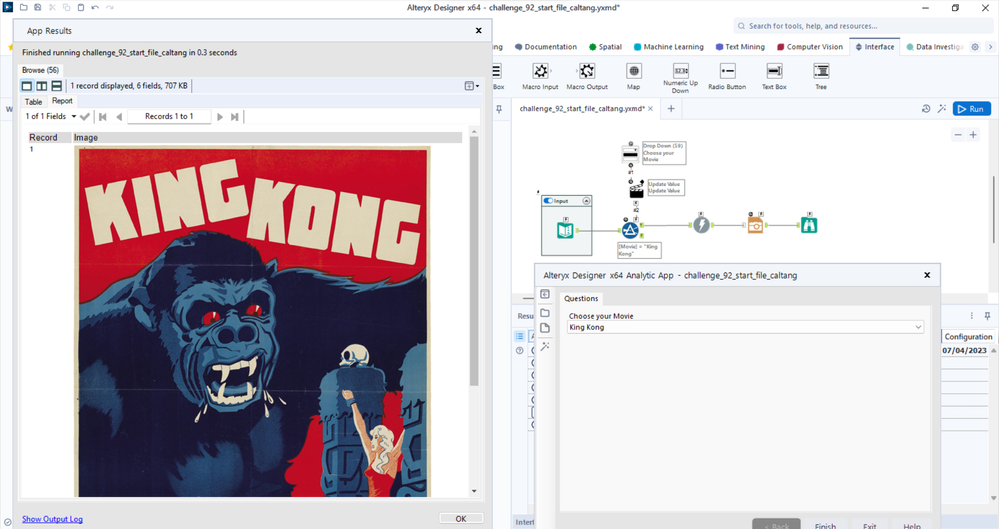The height and width of the screenshot is (529, 999).
Task: Click the Browse binoculars tool on canvas
Action: coord(809,225)
